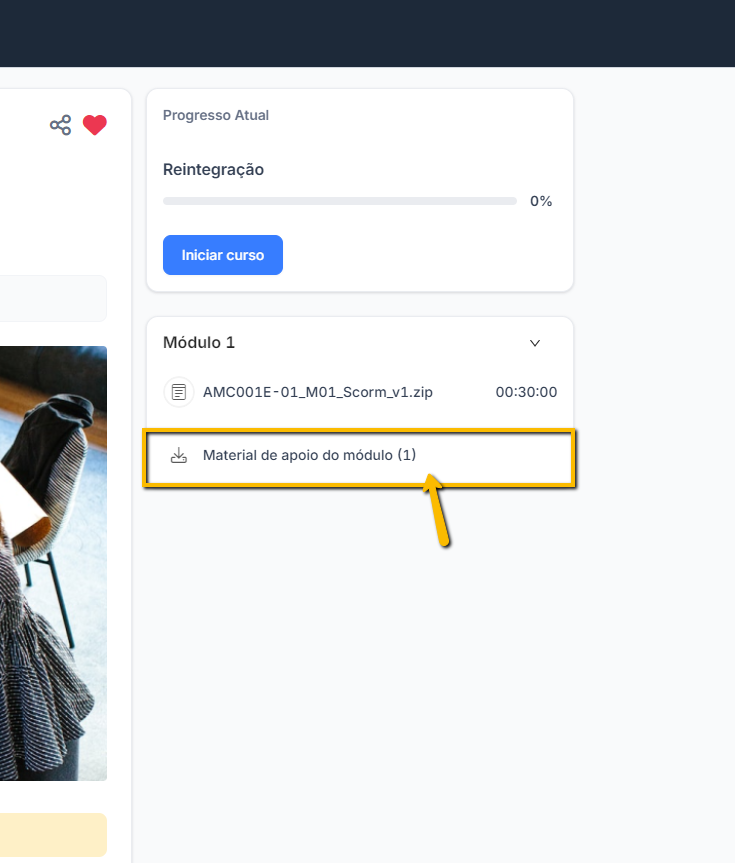Open Material de apoio do módulo (1)
The image size is (735, 863).
[x=309, y=455]
